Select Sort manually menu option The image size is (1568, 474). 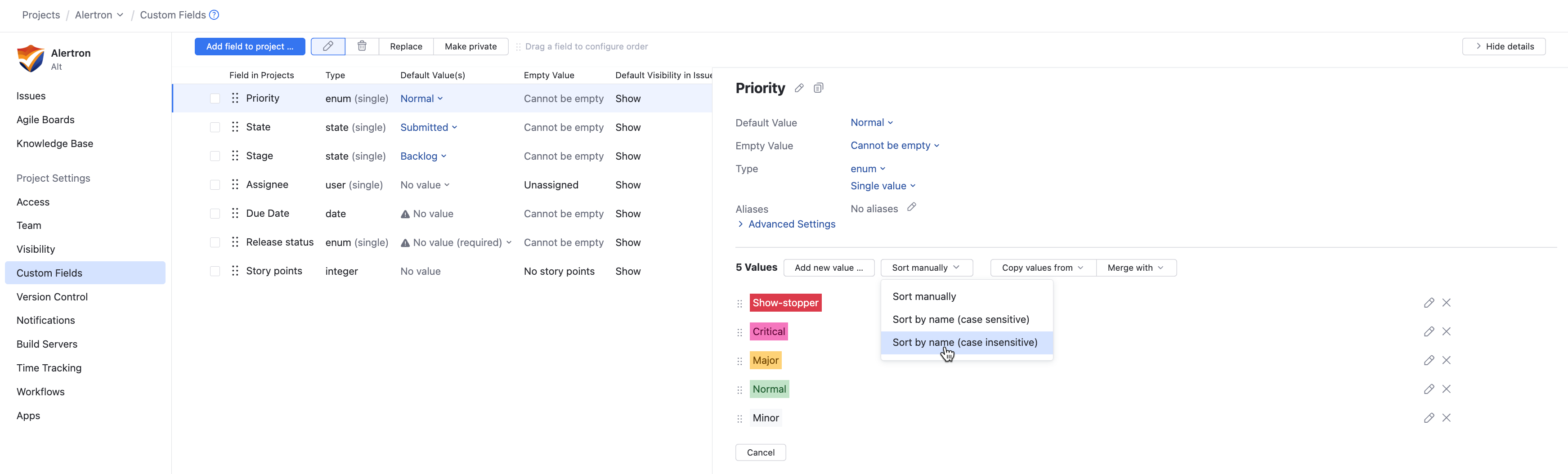click(924, 296)
